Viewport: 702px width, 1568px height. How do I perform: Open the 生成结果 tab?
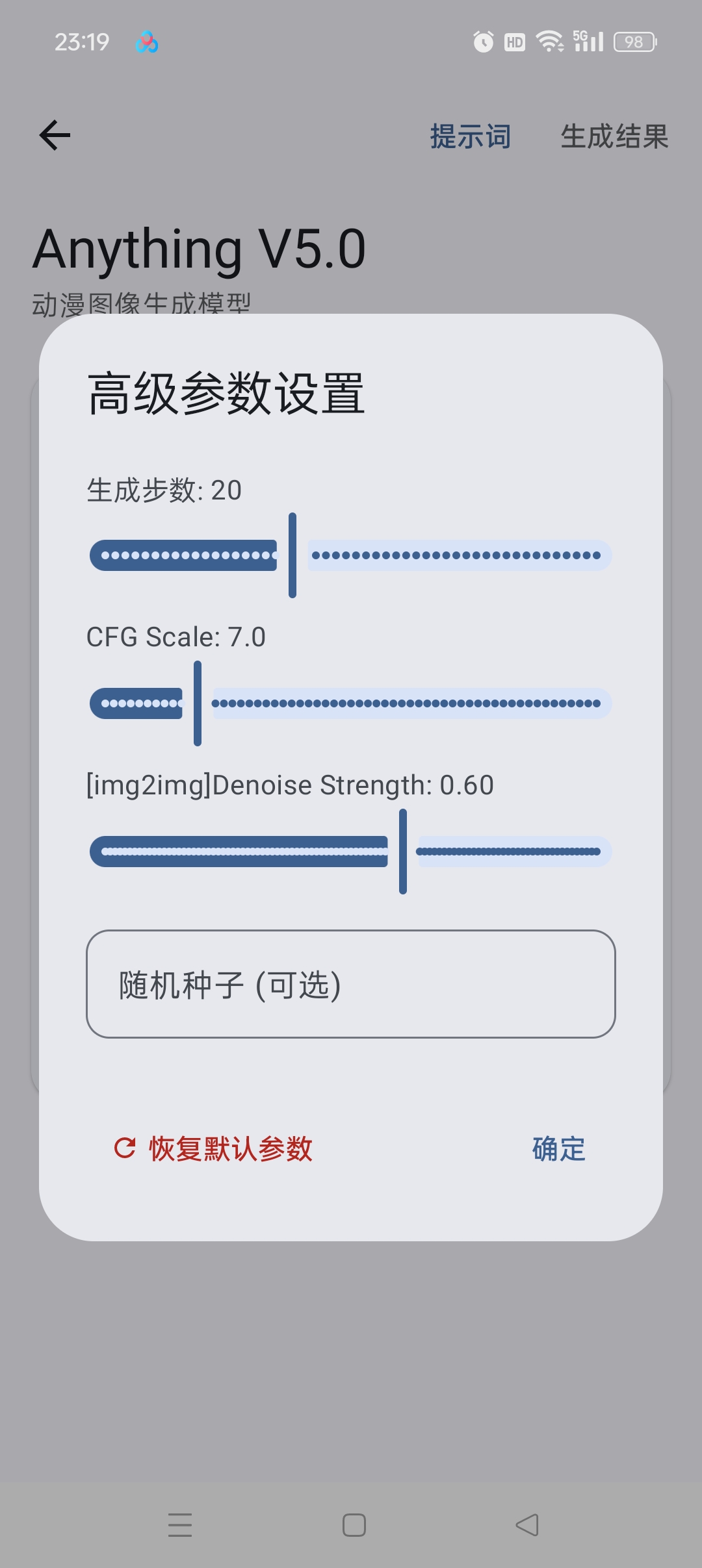614,136
